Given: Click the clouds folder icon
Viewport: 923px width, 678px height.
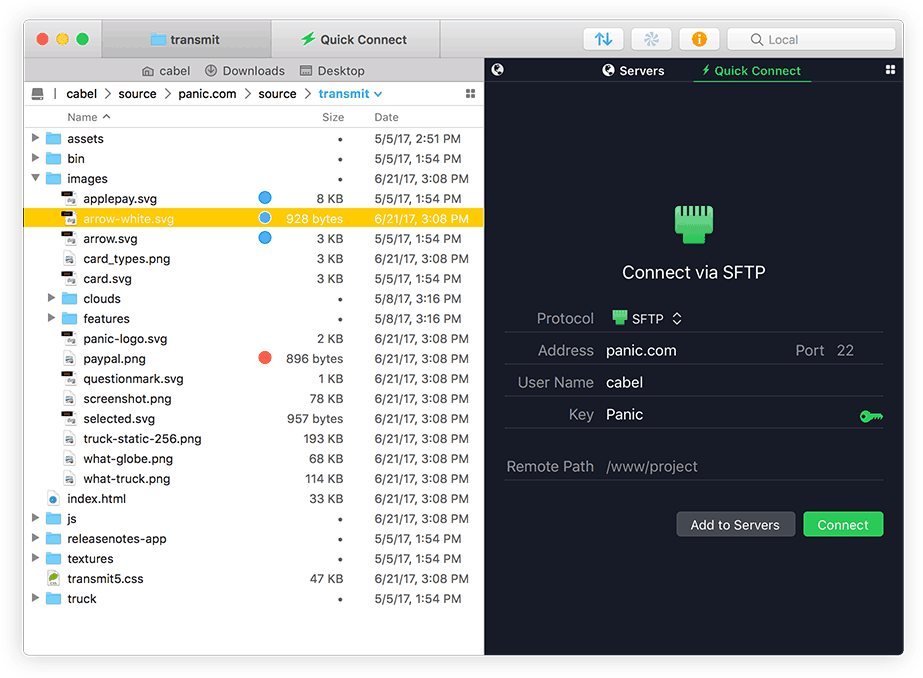Looking at the screenshot, I should 69,299.
